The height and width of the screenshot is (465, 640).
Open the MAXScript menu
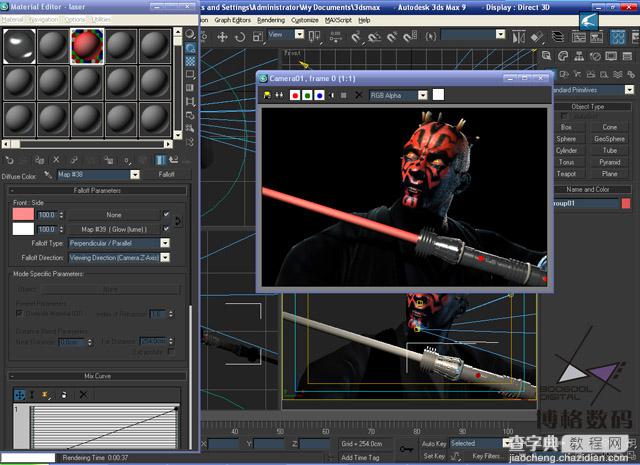coord(338,20)
